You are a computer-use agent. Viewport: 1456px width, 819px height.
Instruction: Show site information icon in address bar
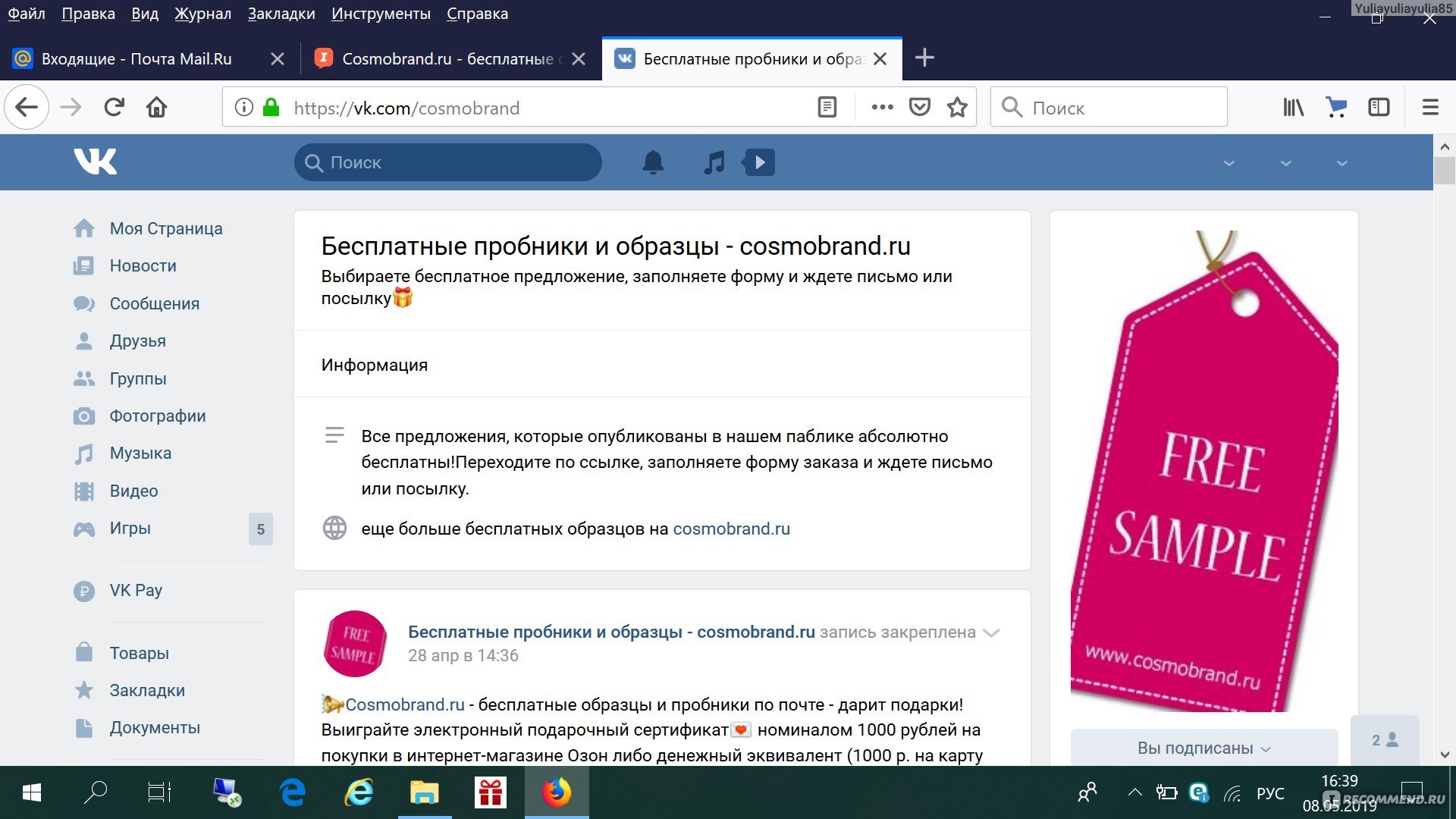pyautogui.click(x=243, y=107)
